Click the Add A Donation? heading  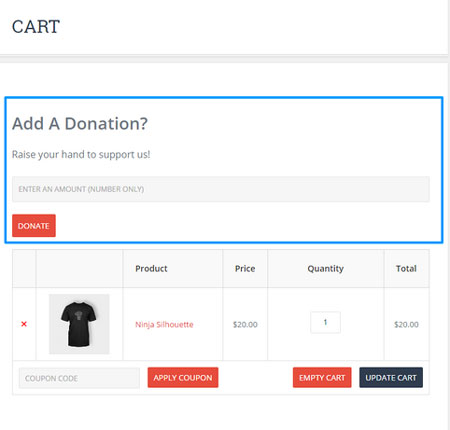(80, 124)
